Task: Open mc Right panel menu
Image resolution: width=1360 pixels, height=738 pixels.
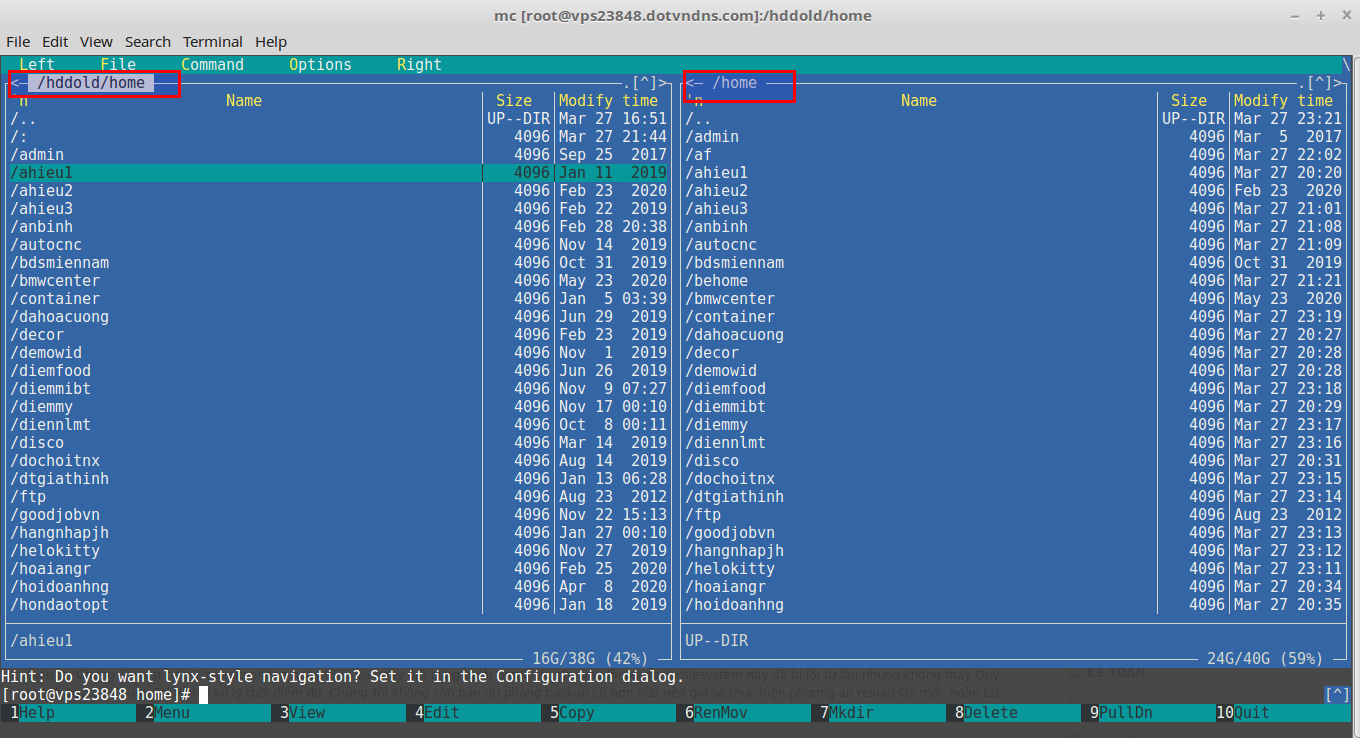Action: pyautogui.click(x=419, y=64)
